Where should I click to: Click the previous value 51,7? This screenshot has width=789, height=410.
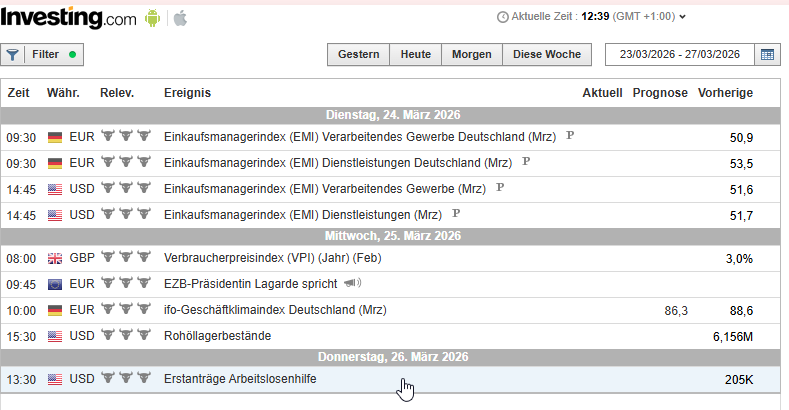pyautogui.click(x=741, y=216)
